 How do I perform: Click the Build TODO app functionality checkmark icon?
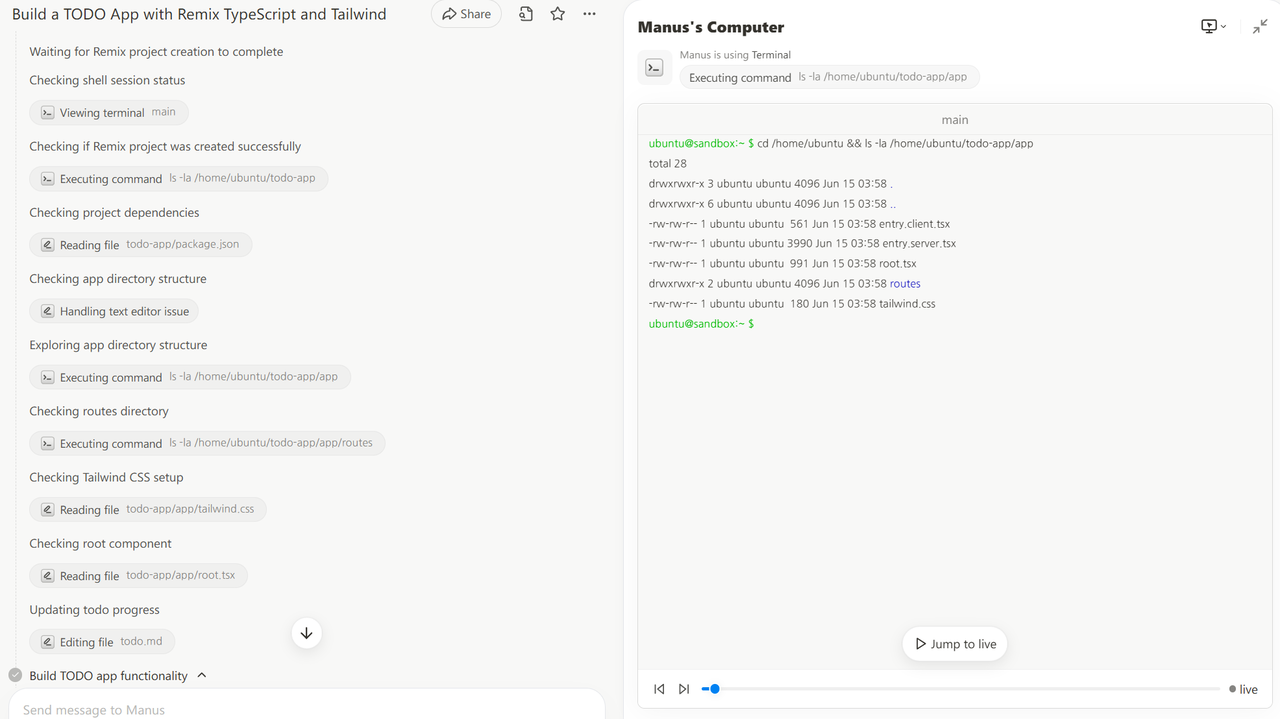pyautogui.click(x=15, y=676)
